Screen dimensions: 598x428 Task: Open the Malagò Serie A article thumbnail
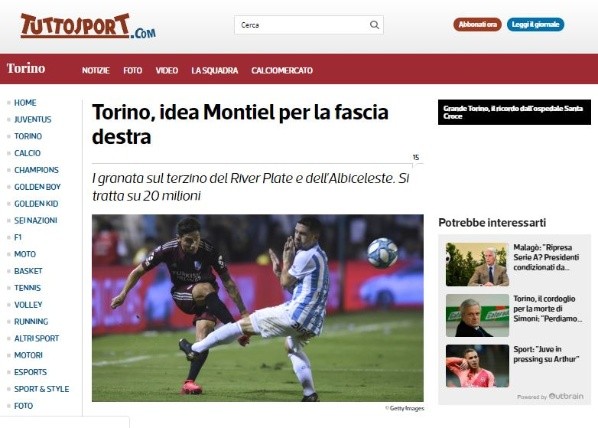(477, 264)
